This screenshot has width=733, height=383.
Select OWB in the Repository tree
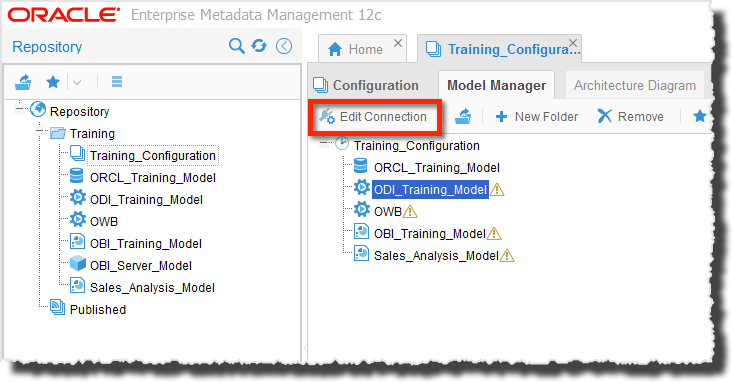click(x=104, y=222)
